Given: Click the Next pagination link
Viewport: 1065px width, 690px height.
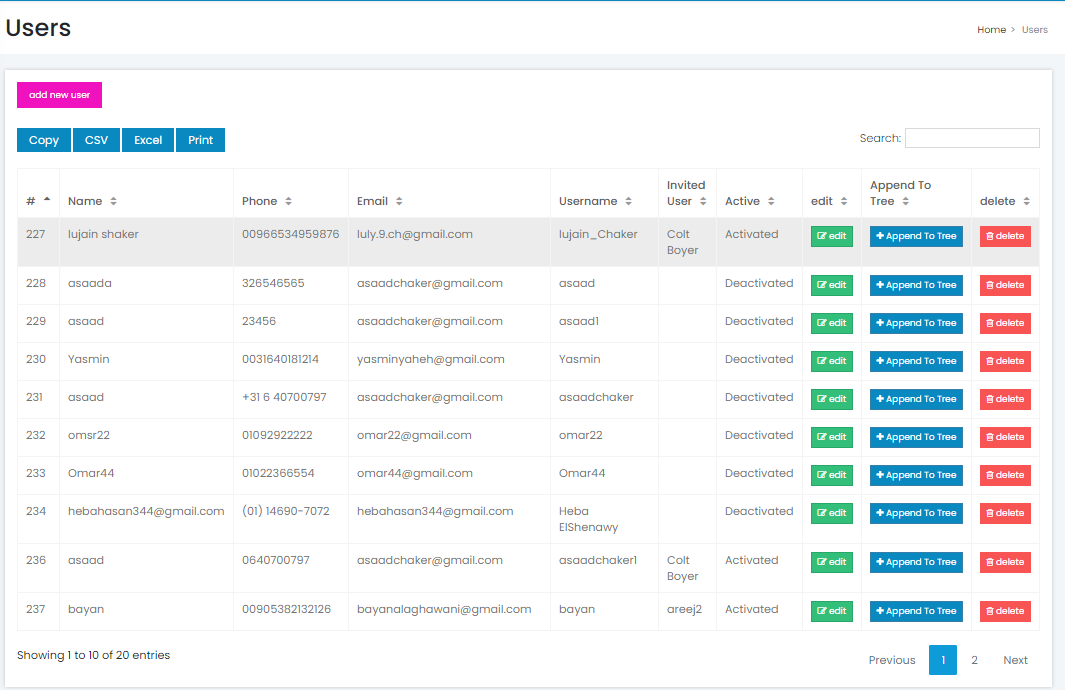Looking at the screenshot, I should click(1015, 660).
